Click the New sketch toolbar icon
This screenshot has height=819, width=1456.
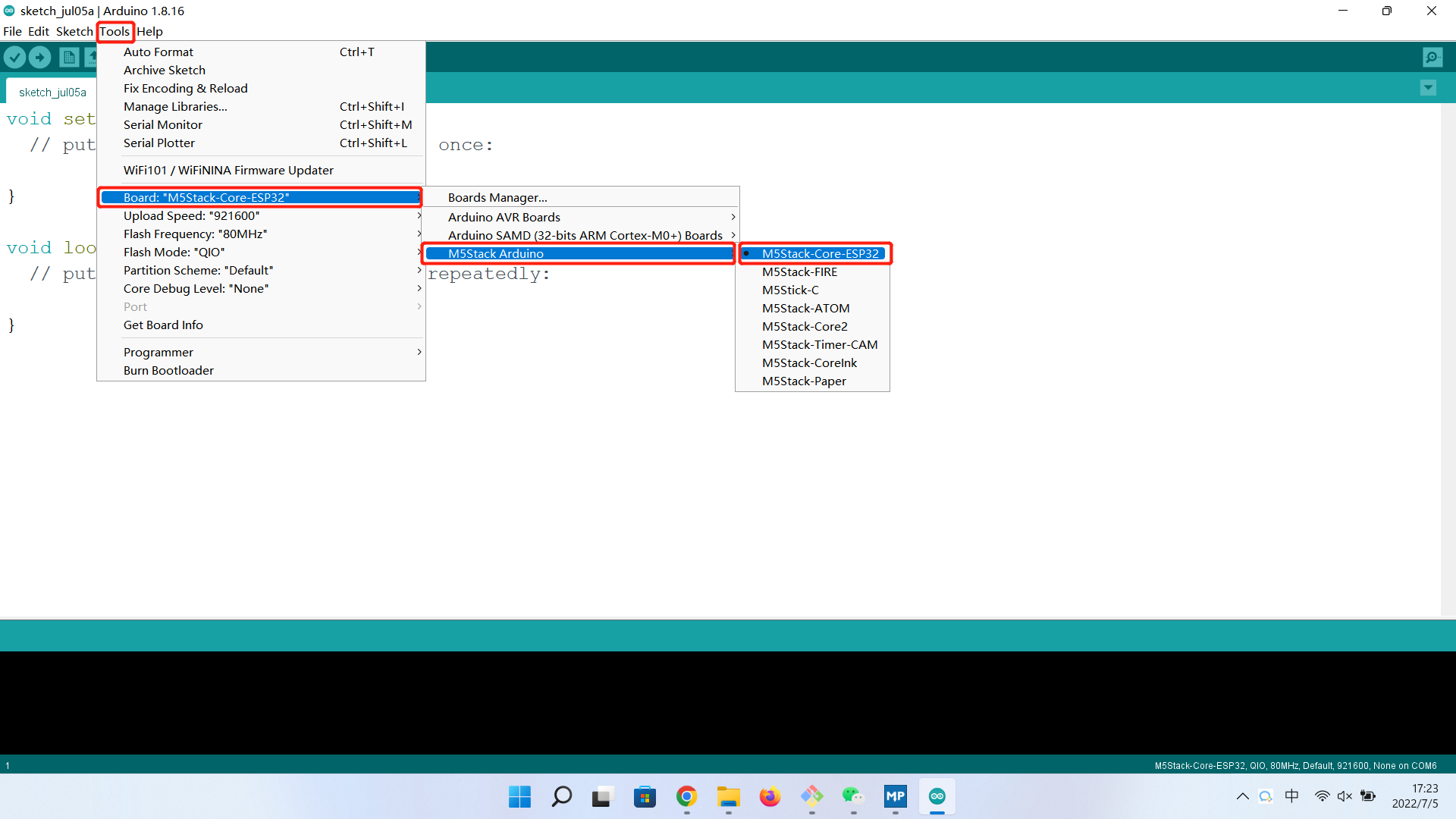[x=69, y=57]
